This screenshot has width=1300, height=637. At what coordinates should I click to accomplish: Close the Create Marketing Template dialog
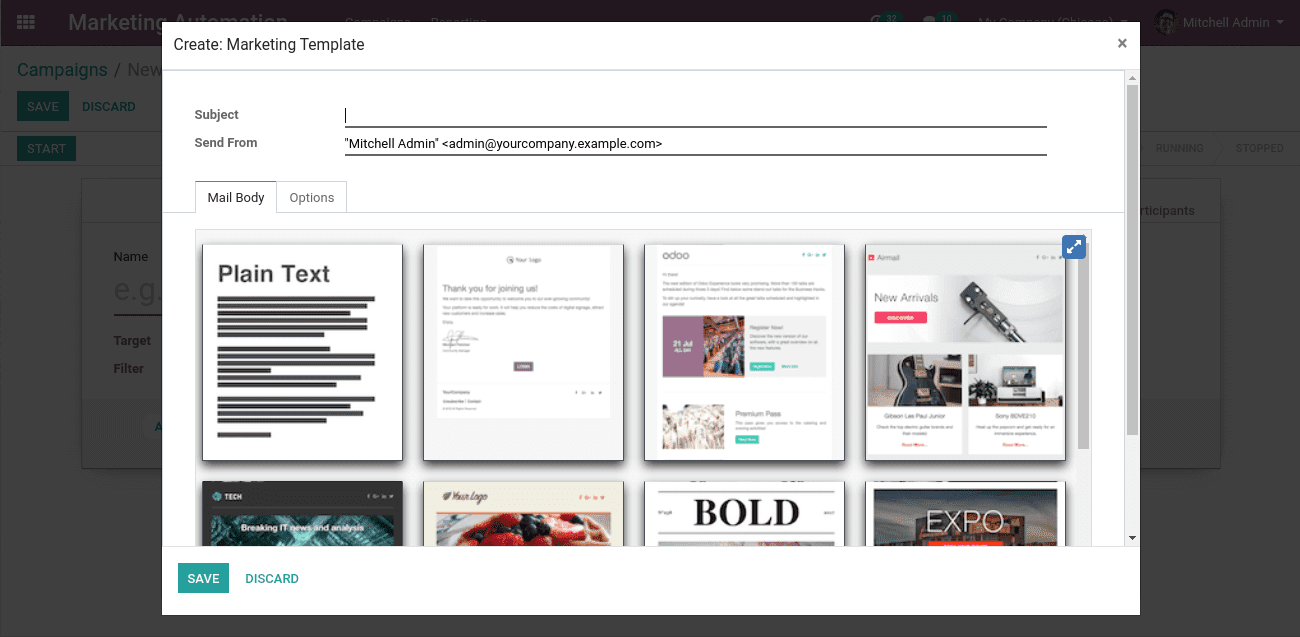[1122, 43]
